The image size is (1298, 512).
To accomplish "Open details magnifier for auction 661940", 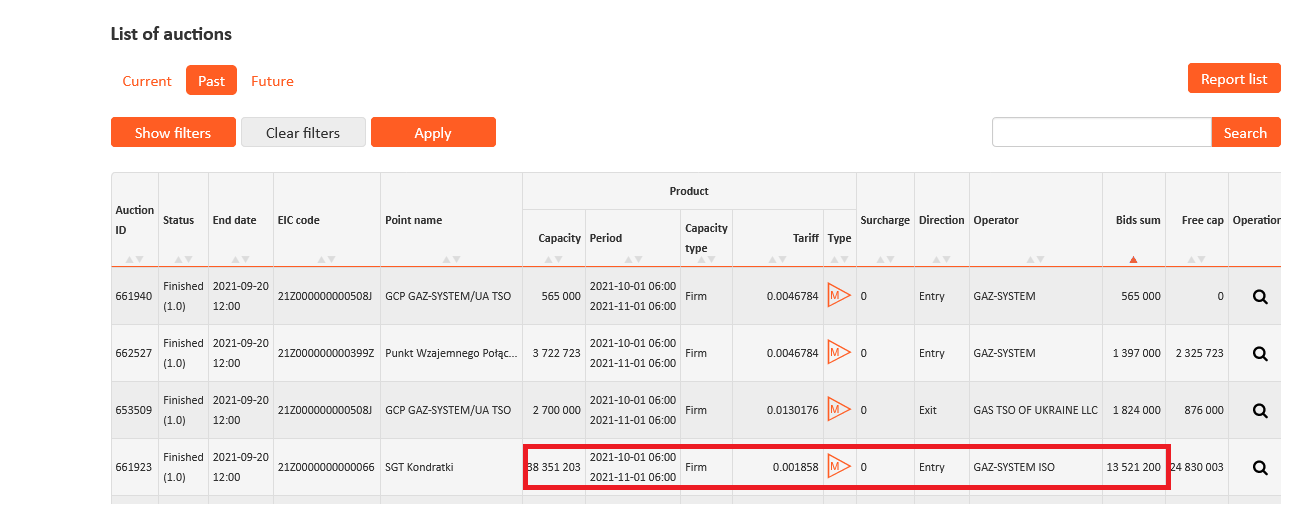I will point(1260,296).
